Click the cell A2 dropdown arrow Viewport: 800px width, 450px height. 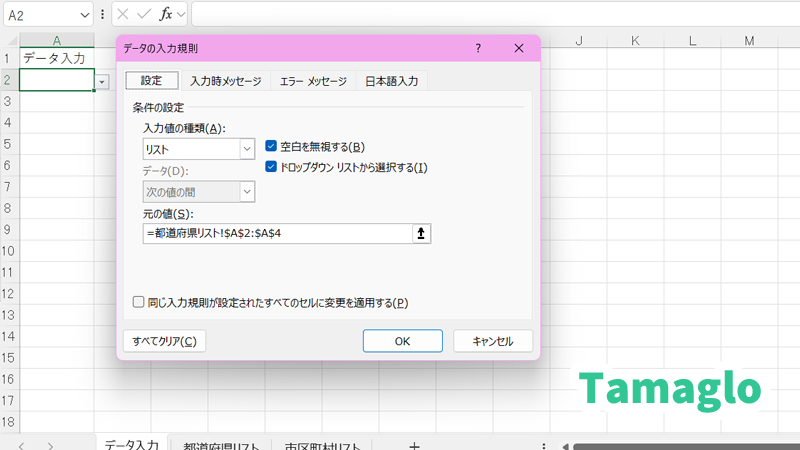click(102, 81)
